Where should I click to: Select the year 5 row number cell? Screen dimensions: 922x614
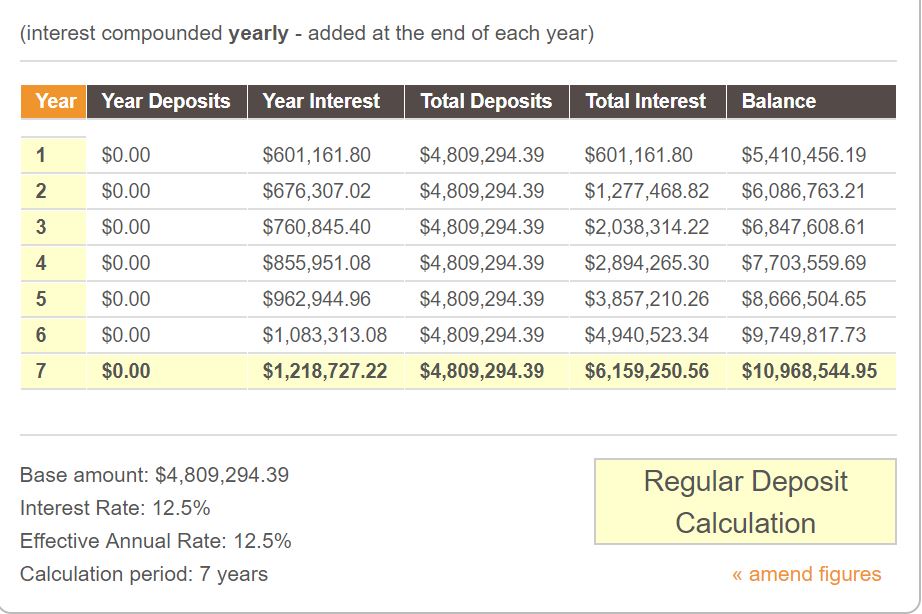click(x=53, y=299)
